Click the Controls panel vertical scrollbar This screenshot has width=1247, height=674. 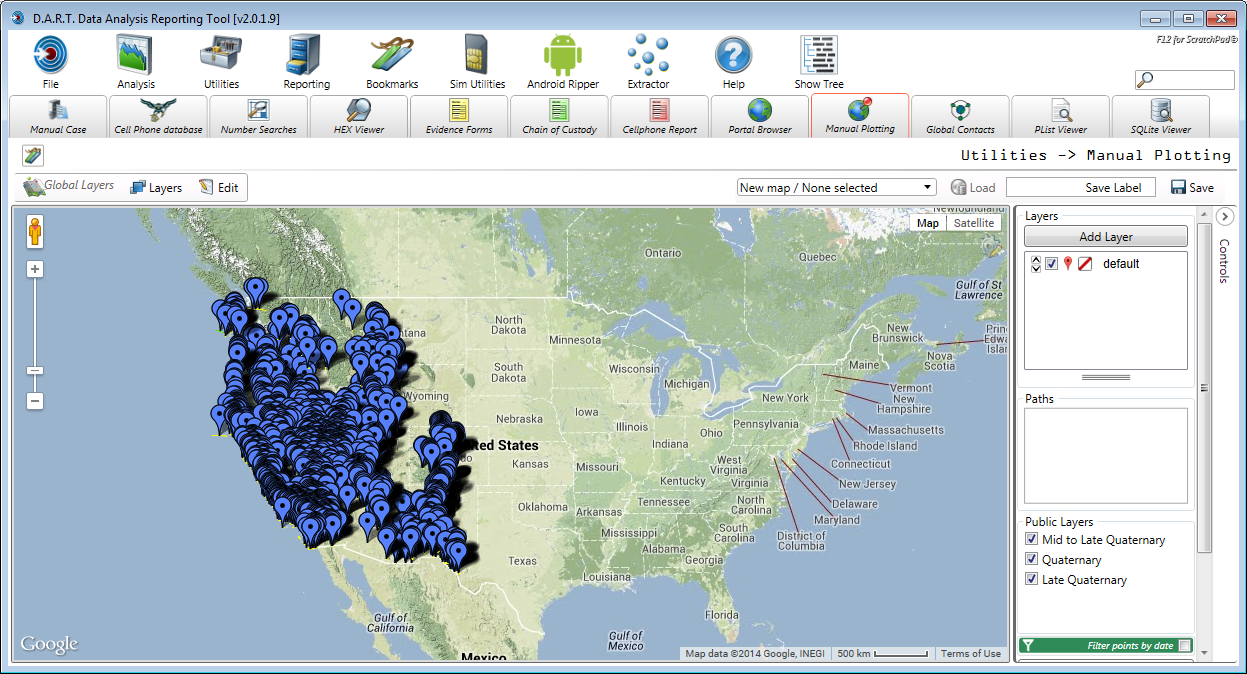1204,388
